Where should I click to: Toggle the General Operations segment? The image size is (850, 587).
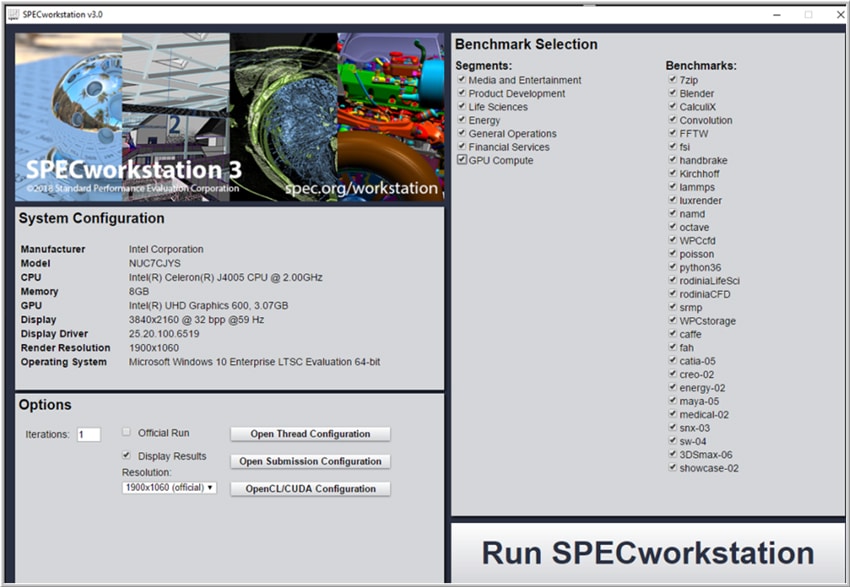tap(462, 133)
